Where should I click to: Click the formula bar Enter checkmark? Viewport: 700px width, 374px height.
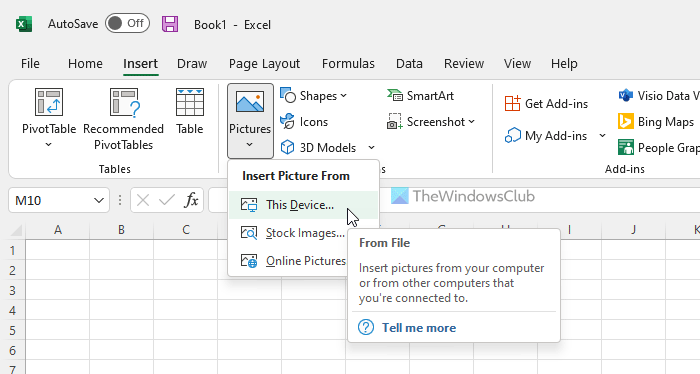(x=167, y=200)
